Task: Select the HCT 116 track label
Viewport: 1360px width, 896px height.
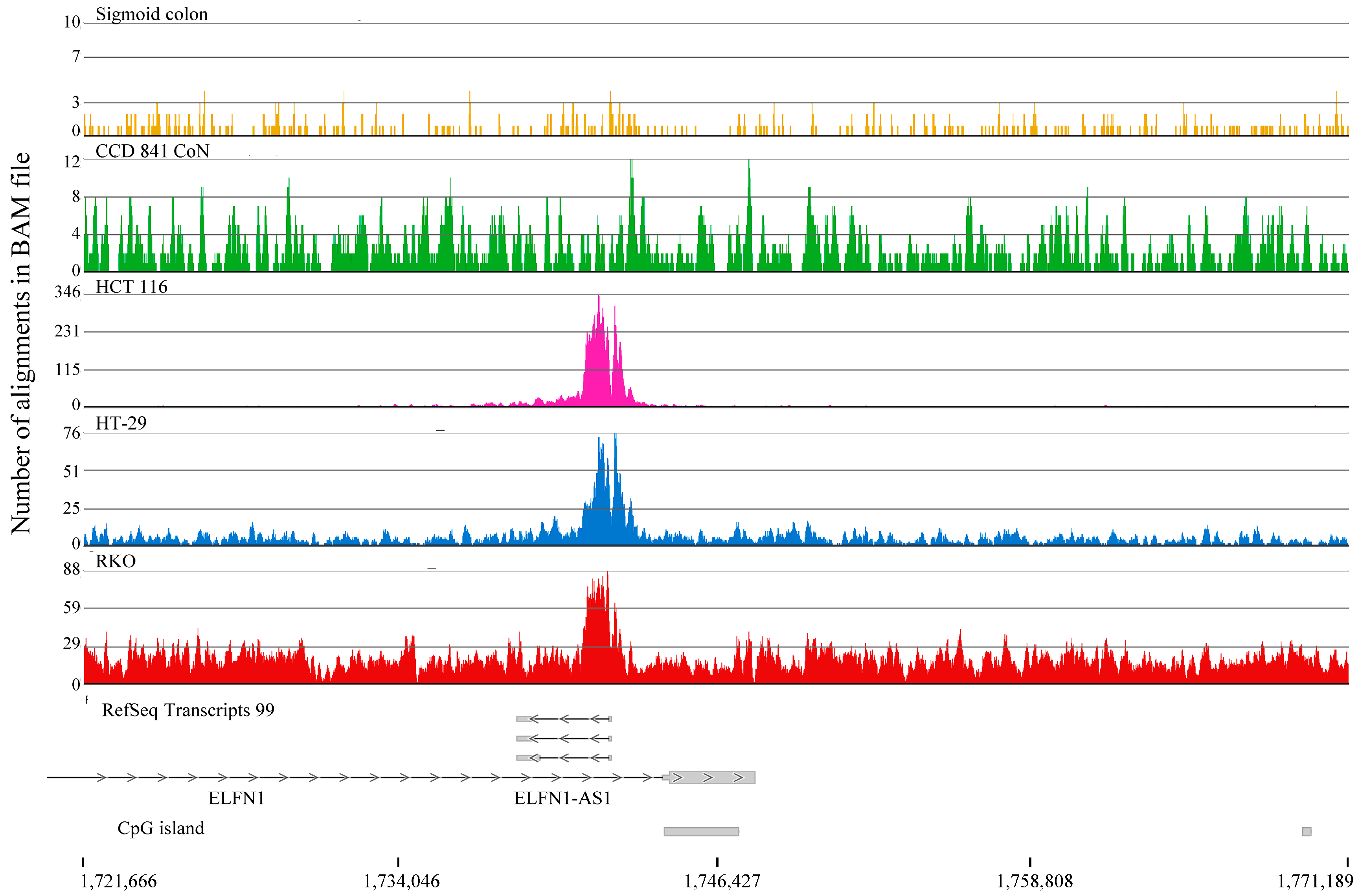Action: point(131,287)
